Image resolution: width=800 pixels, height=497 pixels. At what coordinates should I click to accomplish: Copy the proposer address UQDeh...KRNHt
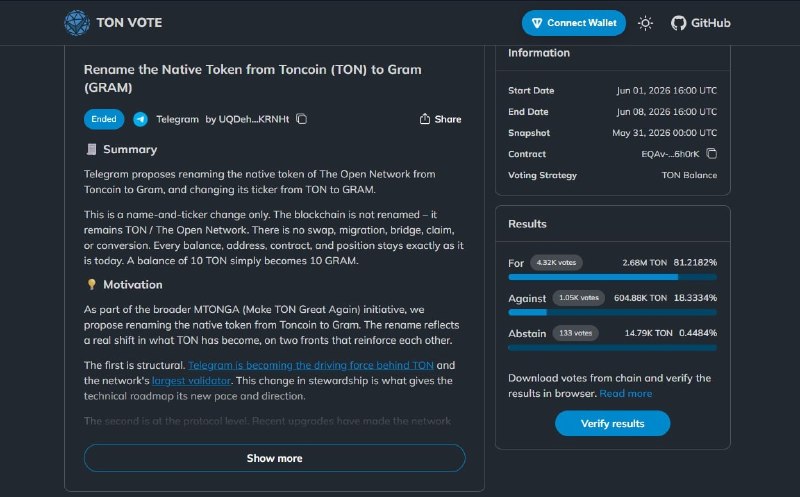pyautogui.click(x=302, y=119)
